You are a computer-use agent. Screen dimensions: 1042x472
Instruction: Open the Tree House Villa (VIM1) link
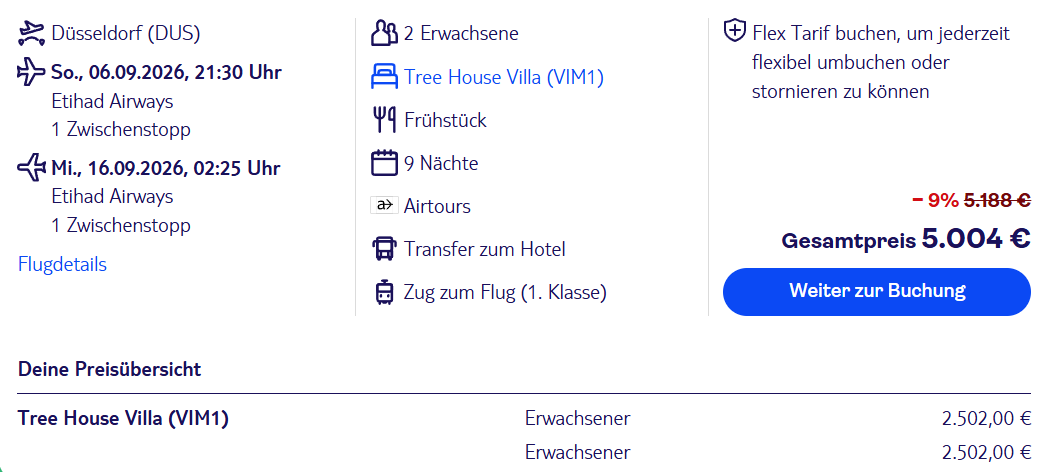click(503, 77)
